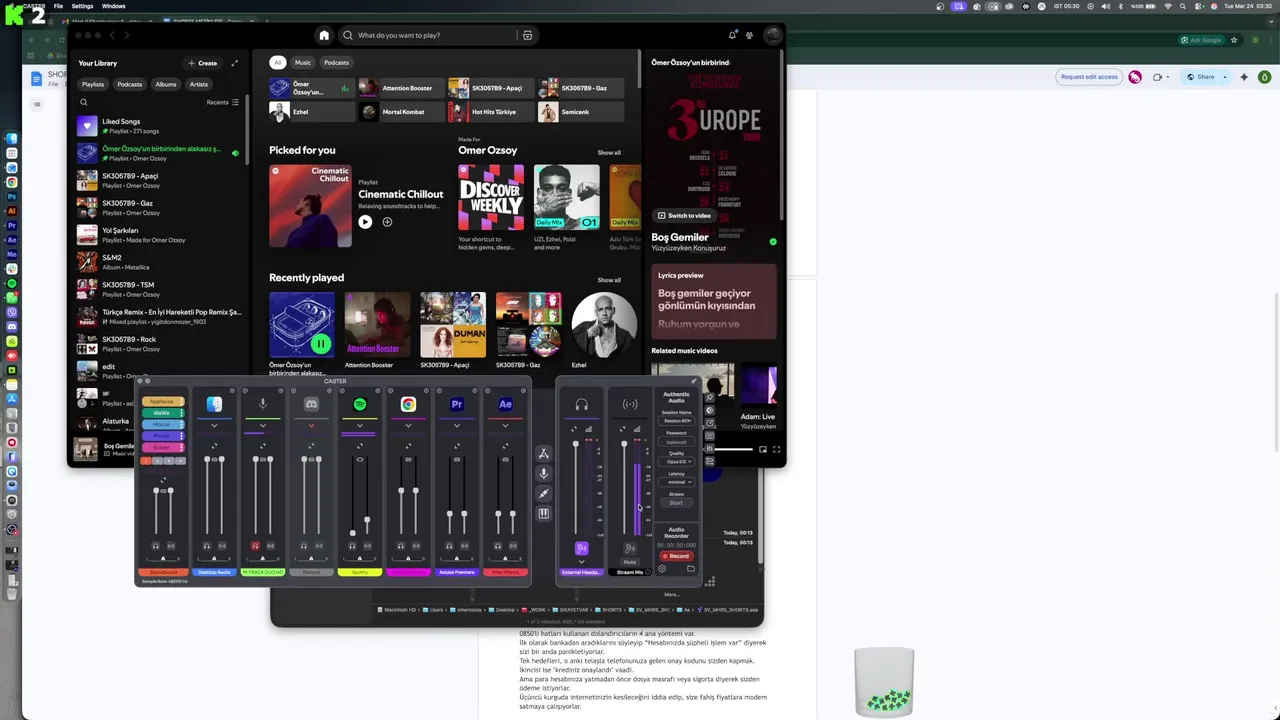
Task: Open Audio Recorder settings gear
Action: pyautogui.click(x=662, y=569)
